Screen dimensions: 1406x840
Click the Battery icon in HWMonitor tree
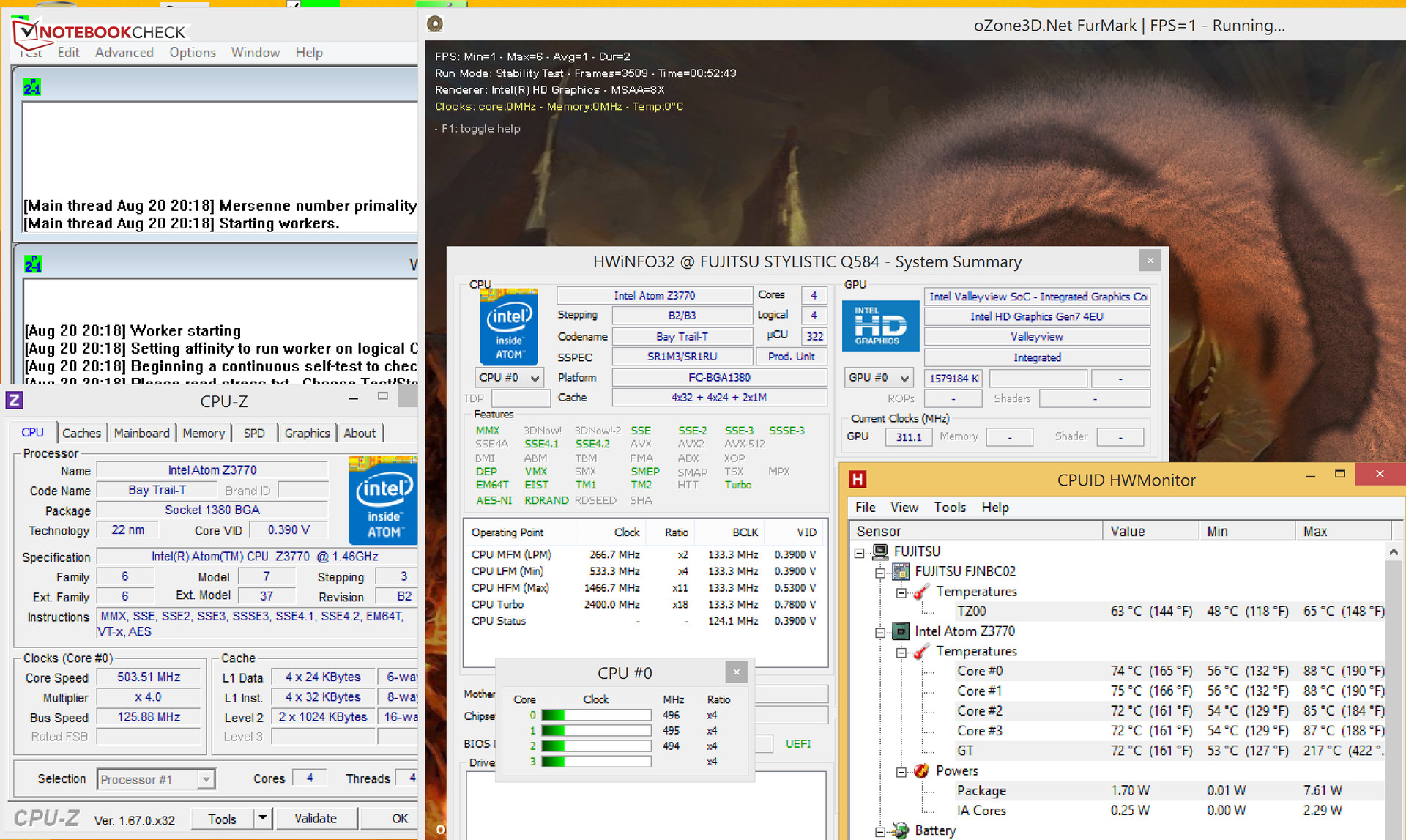[x=900, y=830]
